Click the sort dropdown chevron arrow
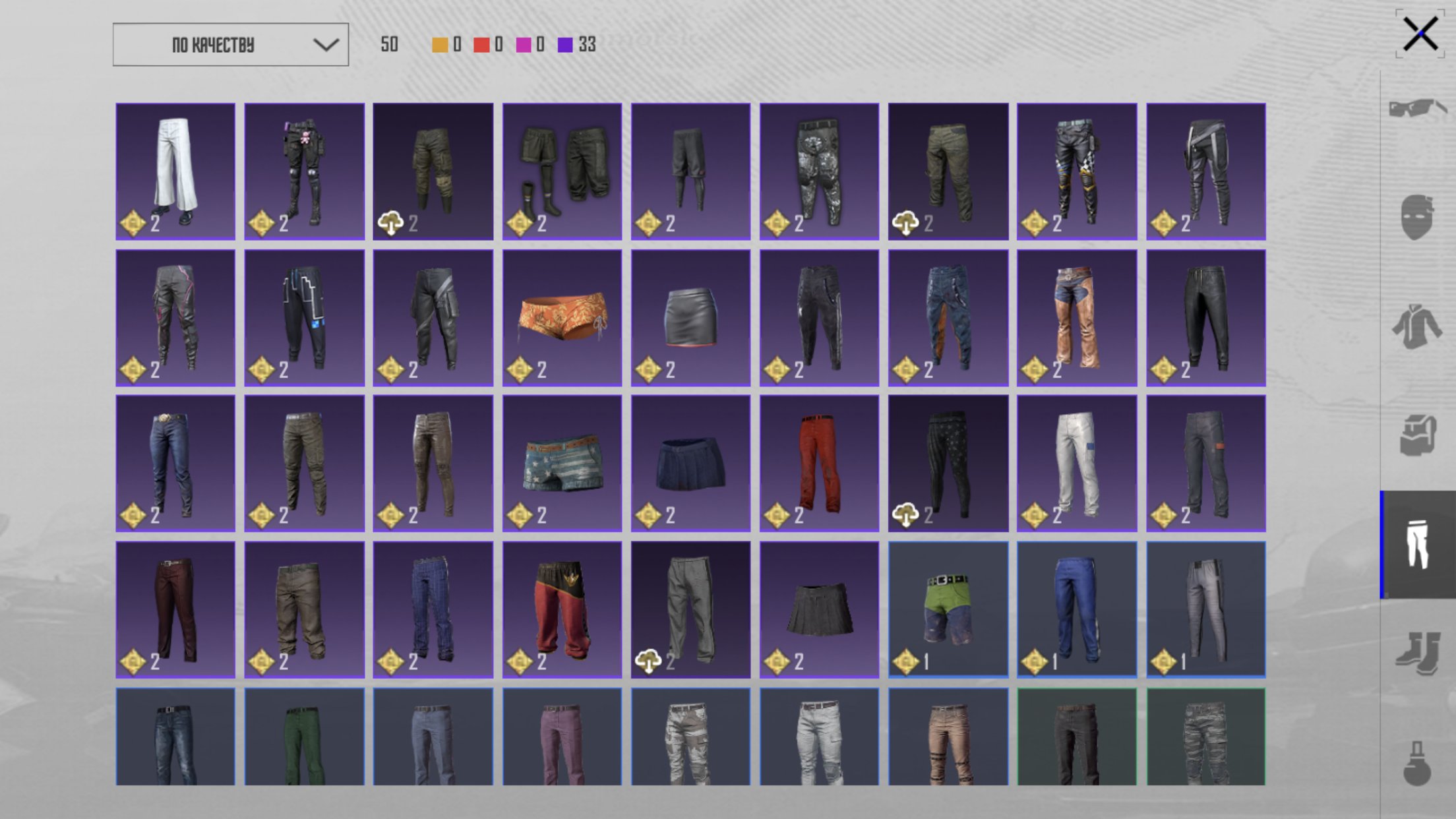 [326, 45]
